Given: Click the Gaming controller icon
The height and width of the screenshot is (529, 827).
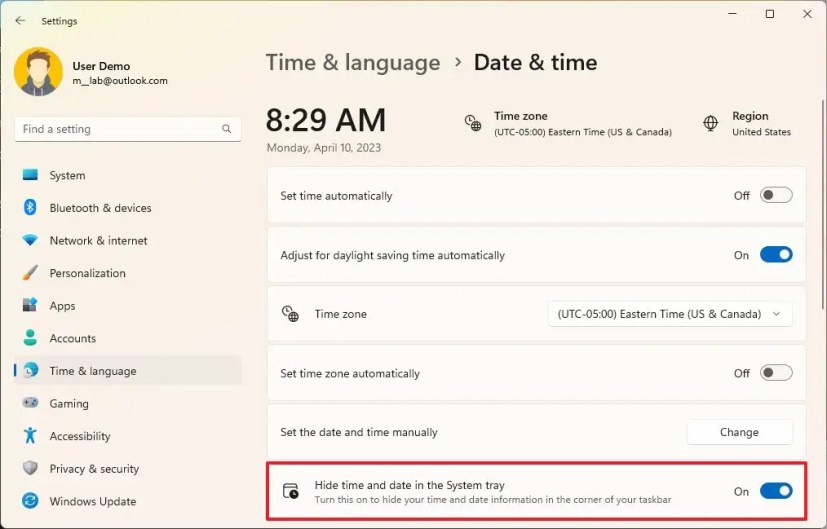Looking at the screenshot, I should (x=30, y=402).
